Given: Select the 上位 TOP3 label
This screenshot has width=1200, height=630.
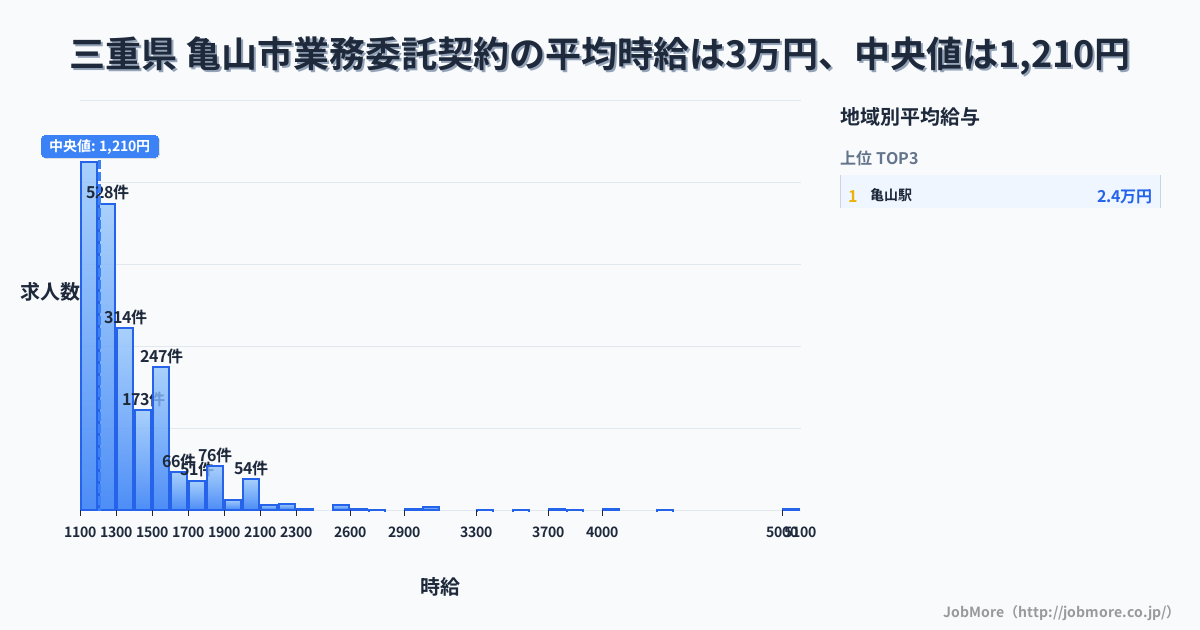Looking at the screenshot, I should coord(879,158).
